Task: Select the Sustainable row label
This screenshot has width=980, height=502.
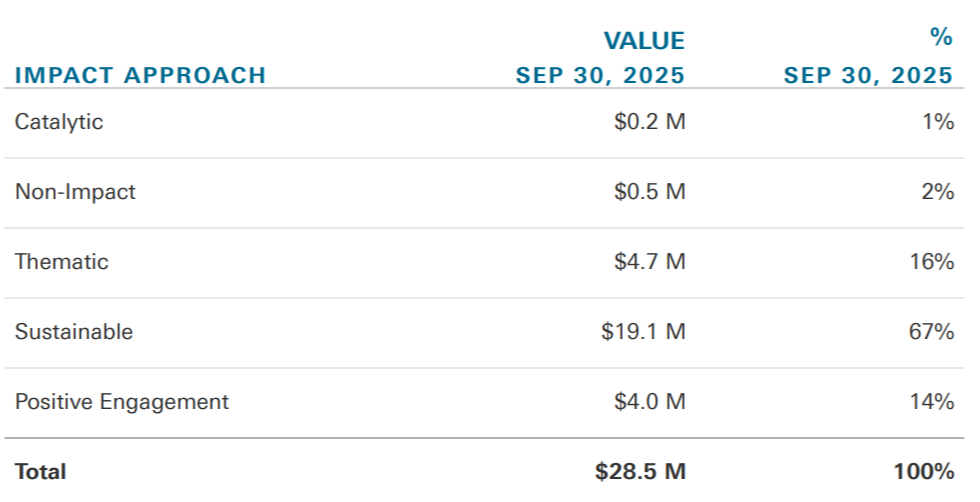Action: click(x=74, y=331)
